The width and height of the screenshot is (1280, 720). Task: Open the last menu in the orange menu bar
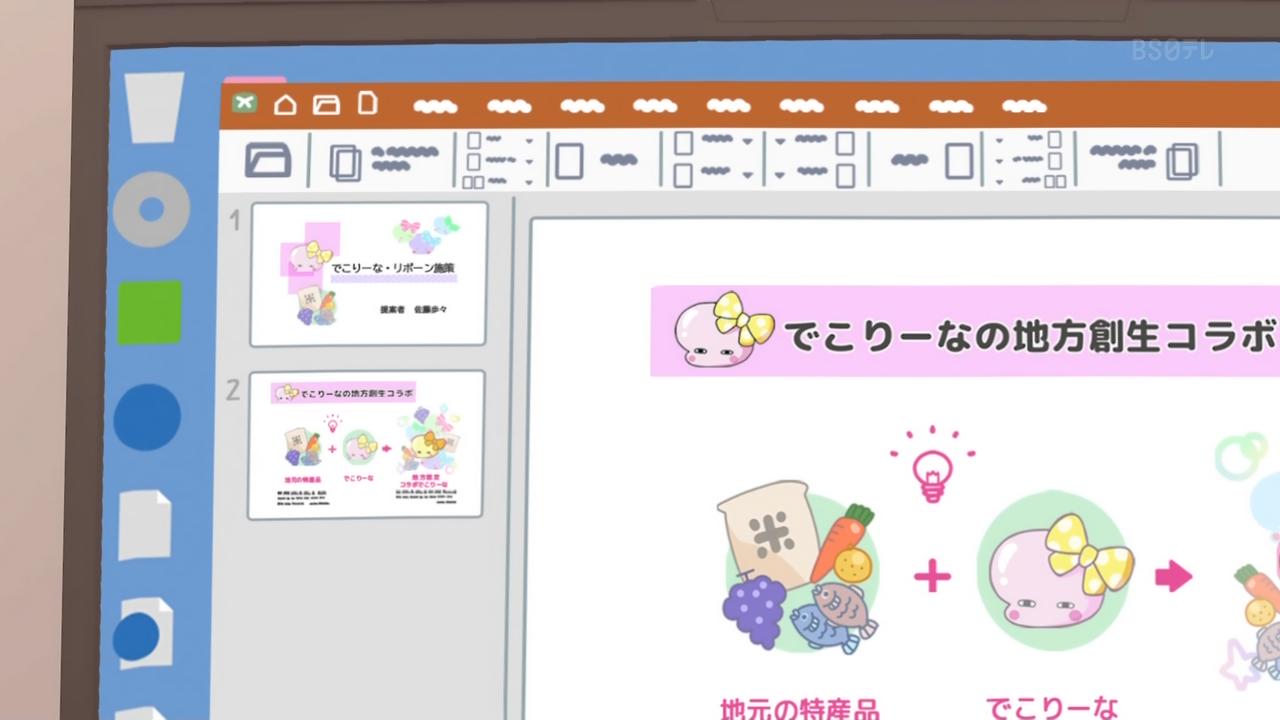point(1024,106)
